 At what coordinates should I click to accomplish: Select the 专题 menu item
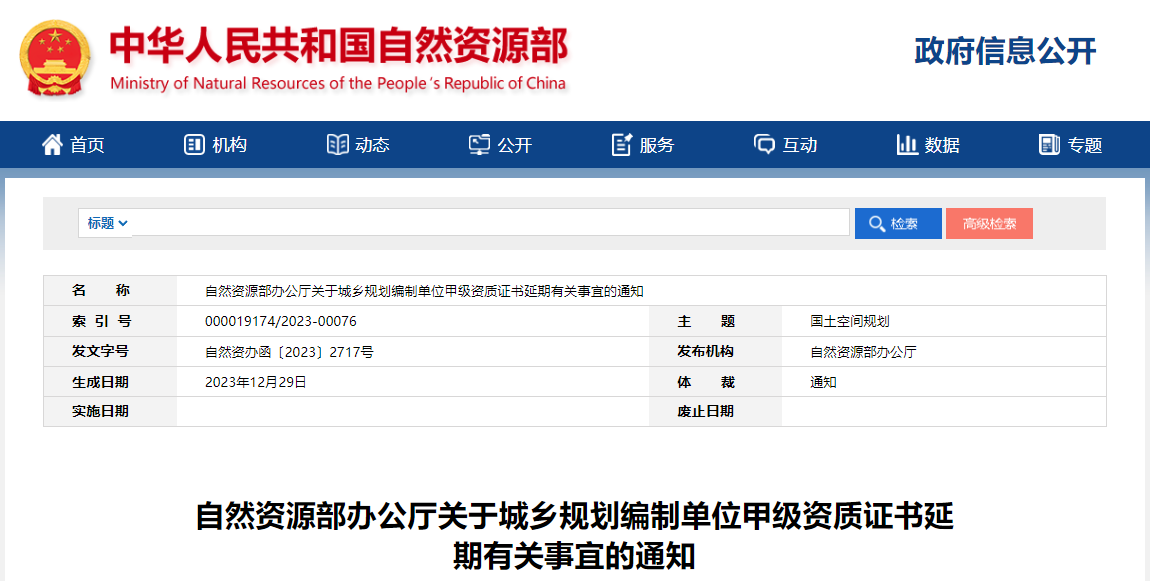(1085, 145)
